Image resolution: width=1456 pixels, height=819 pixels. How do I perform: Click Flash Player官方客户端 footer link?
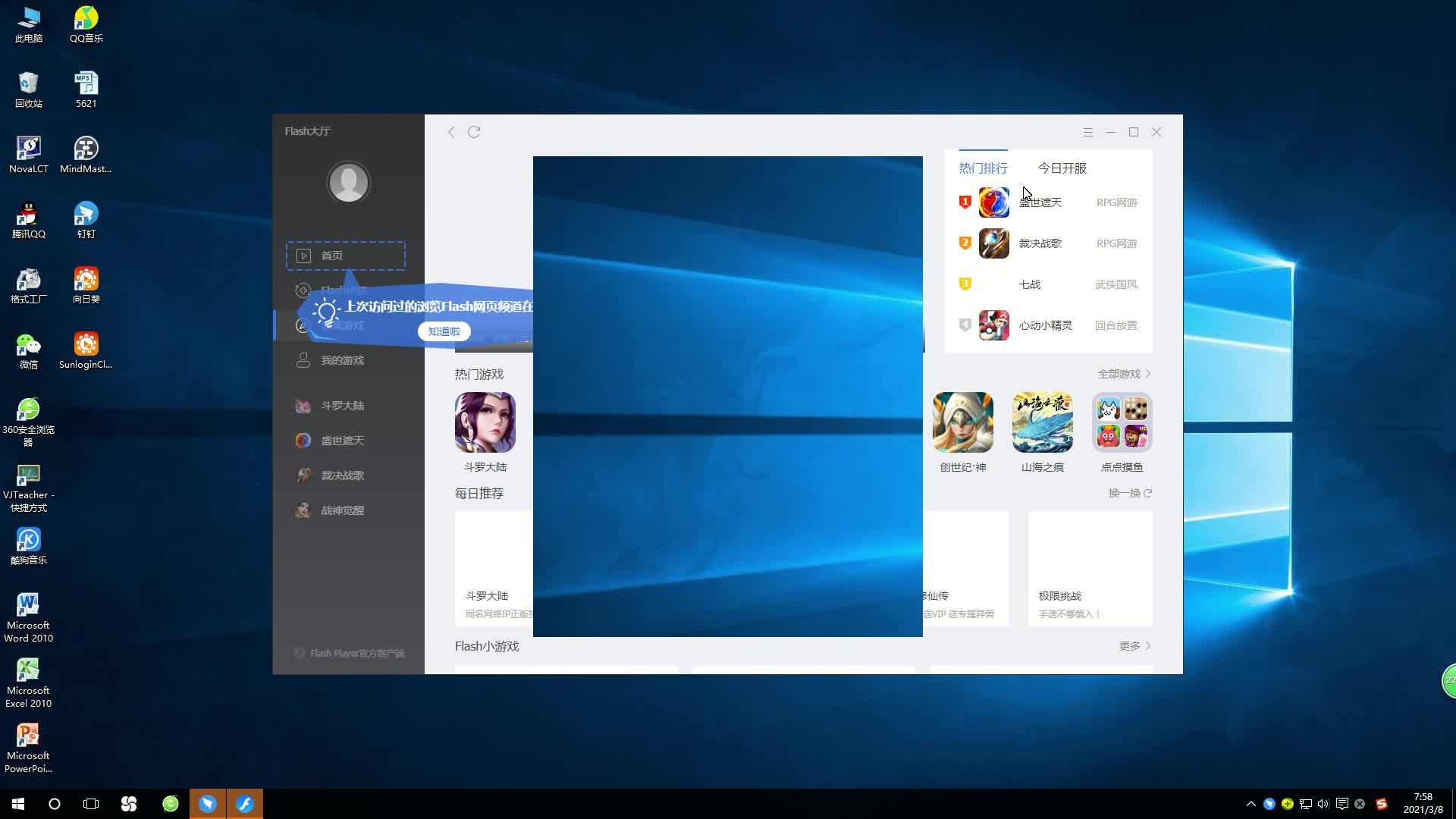350,653
